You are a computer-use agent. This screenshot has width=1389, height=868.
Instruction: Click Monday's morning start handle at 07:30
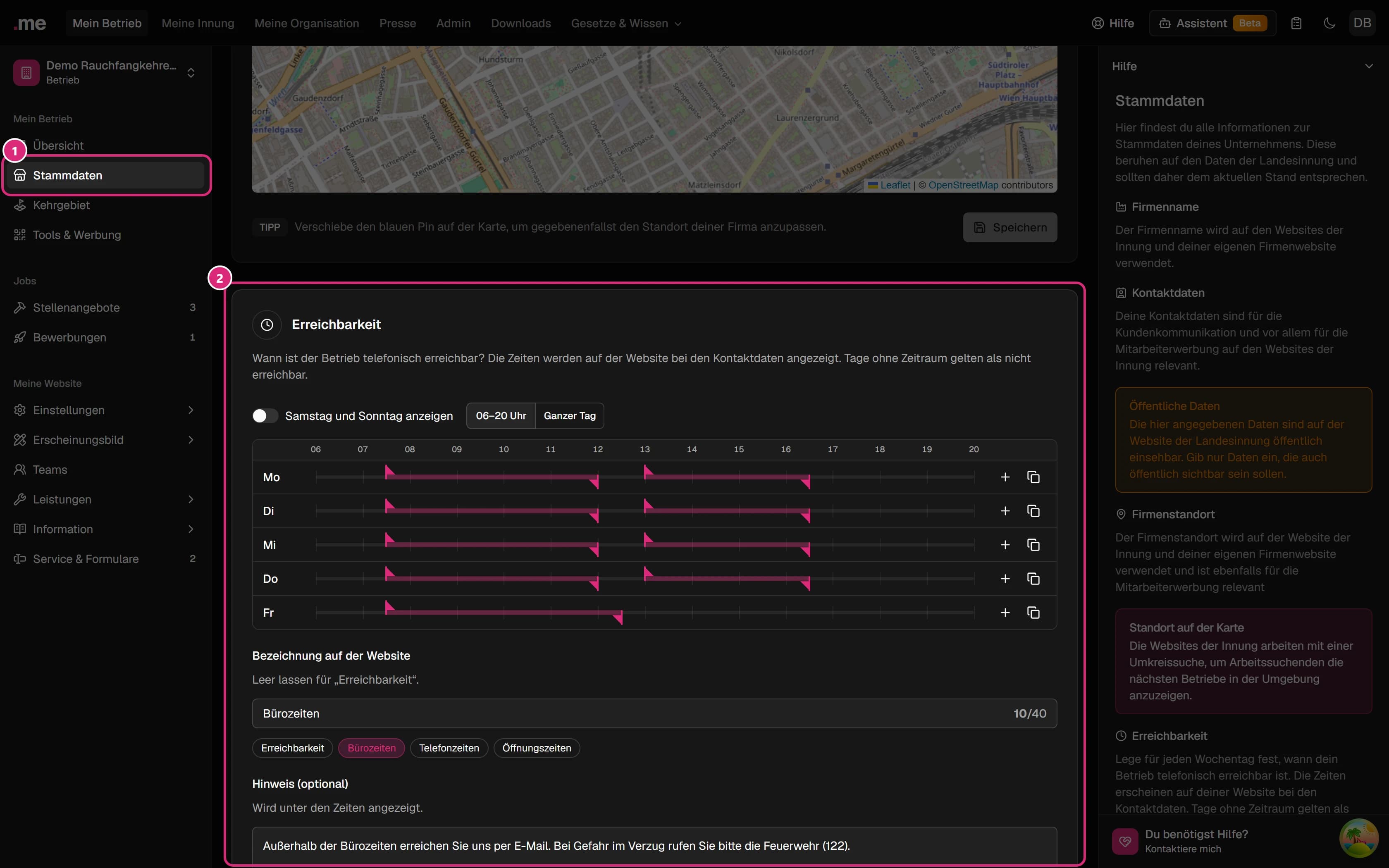coord(389,472)
